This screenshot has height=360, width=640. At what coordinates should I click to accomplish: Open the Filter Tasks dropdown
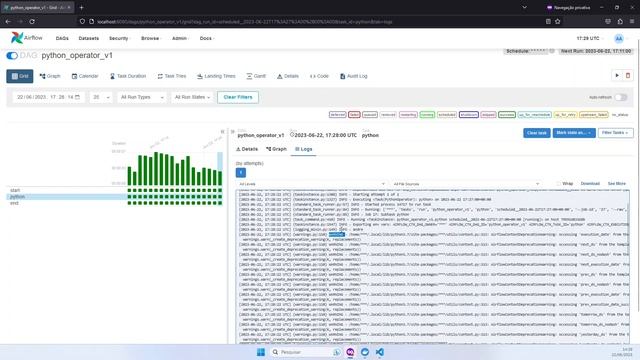coord(616,133)
